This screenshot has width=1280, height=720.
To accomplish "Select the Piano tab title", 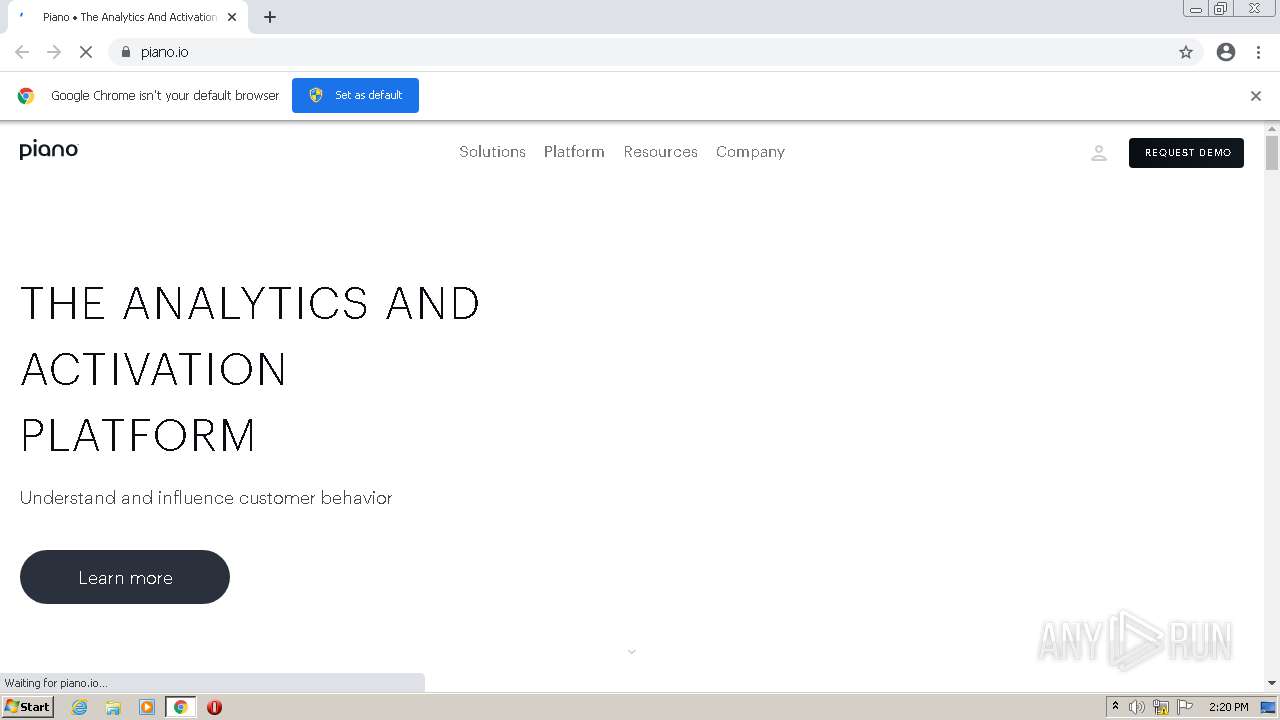I will click(129, 17).
